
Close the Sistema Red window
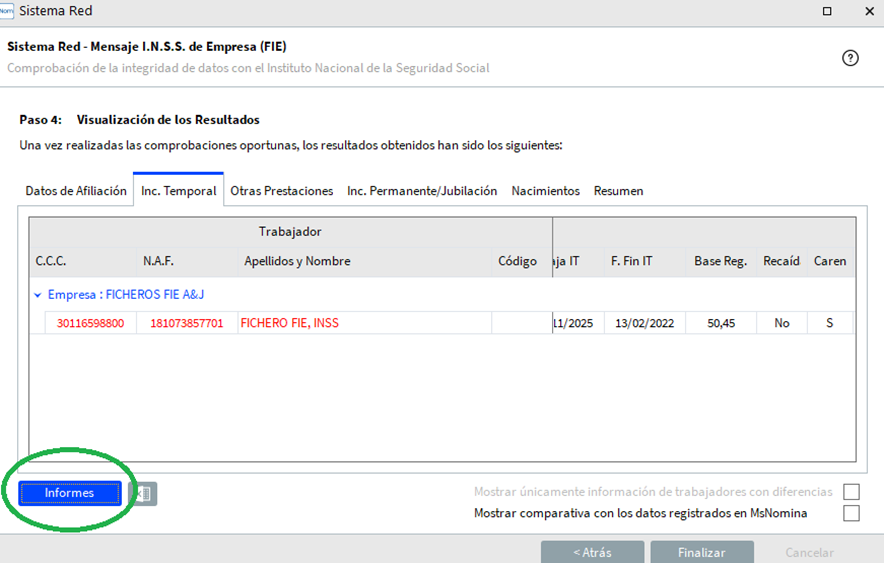pyautogui.click(x=866, y=10)
